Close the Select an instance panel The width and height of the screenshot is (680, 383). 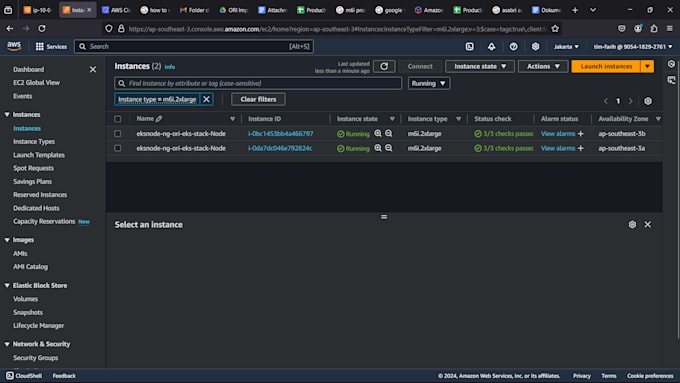(647, 224)
